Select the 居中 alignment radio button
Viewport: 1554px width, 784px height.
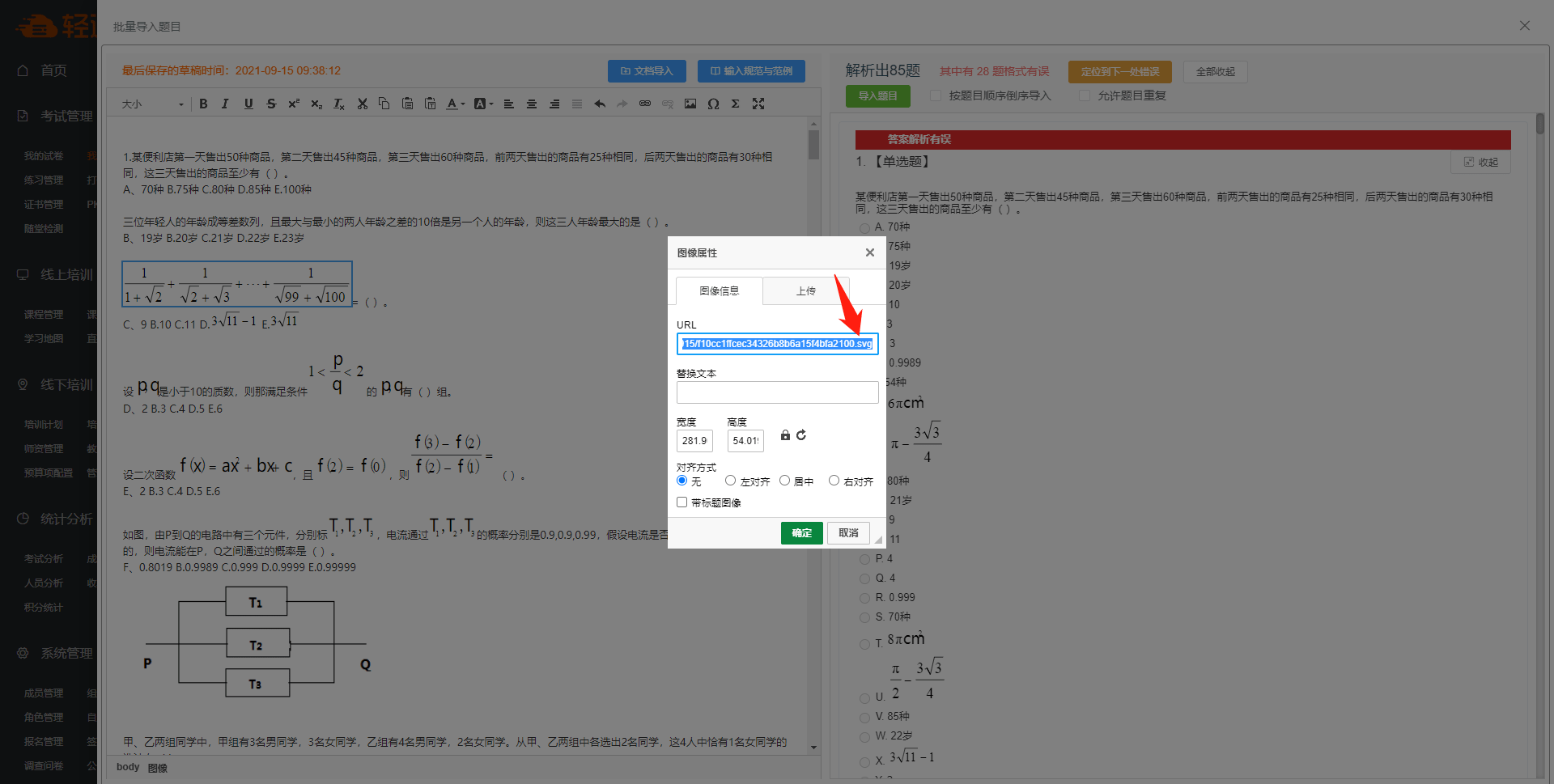coord(784,481)
